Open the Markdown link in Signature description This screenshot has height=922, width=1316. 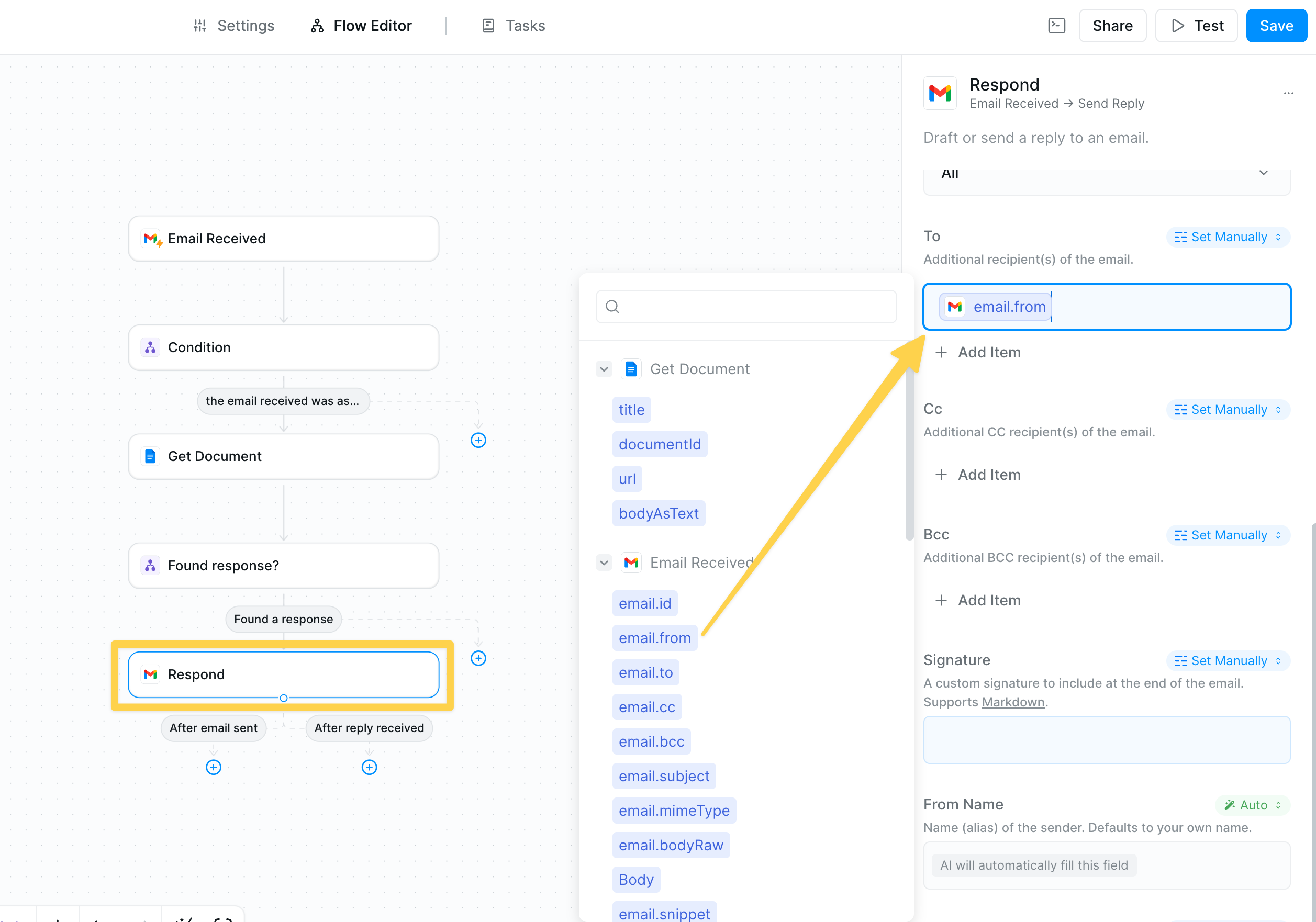[x=1012, y=702]
